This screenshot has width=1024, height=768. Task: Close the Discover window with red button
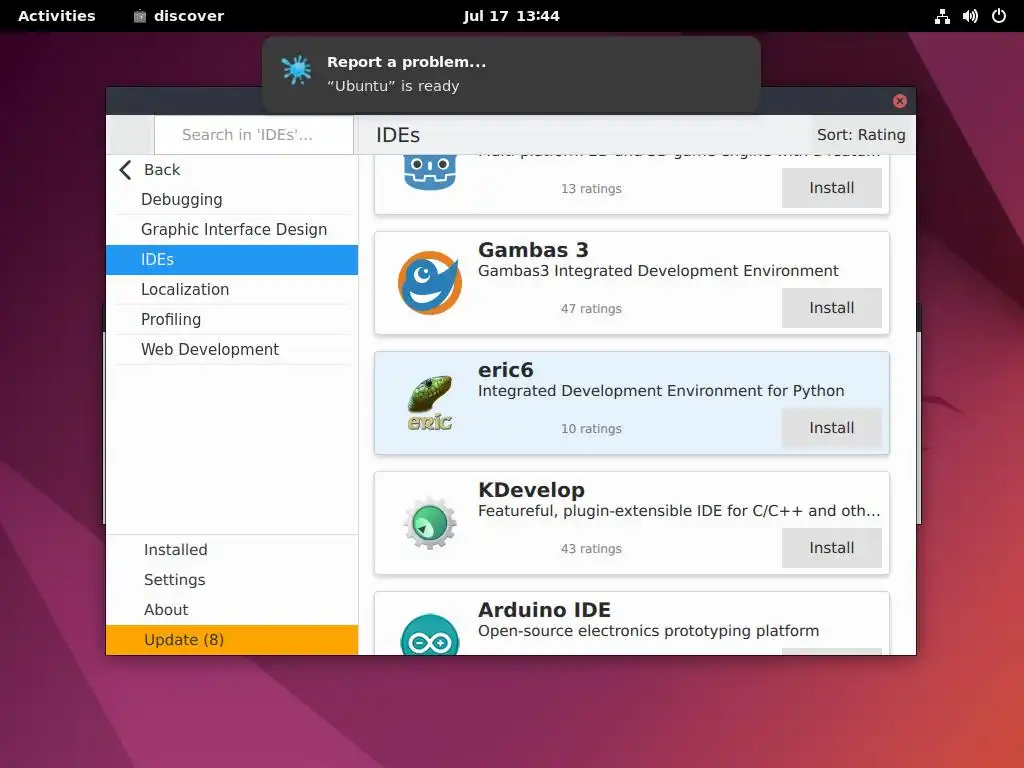pyautogui.click(x=900, y=101)
